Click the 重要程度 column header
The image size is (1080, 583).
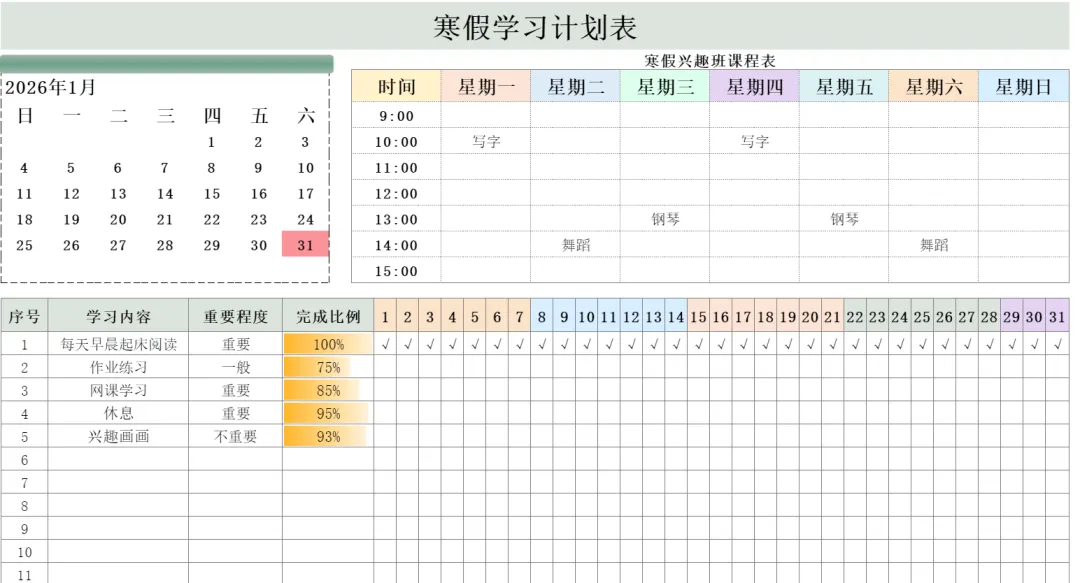click(x=236, y=316)
